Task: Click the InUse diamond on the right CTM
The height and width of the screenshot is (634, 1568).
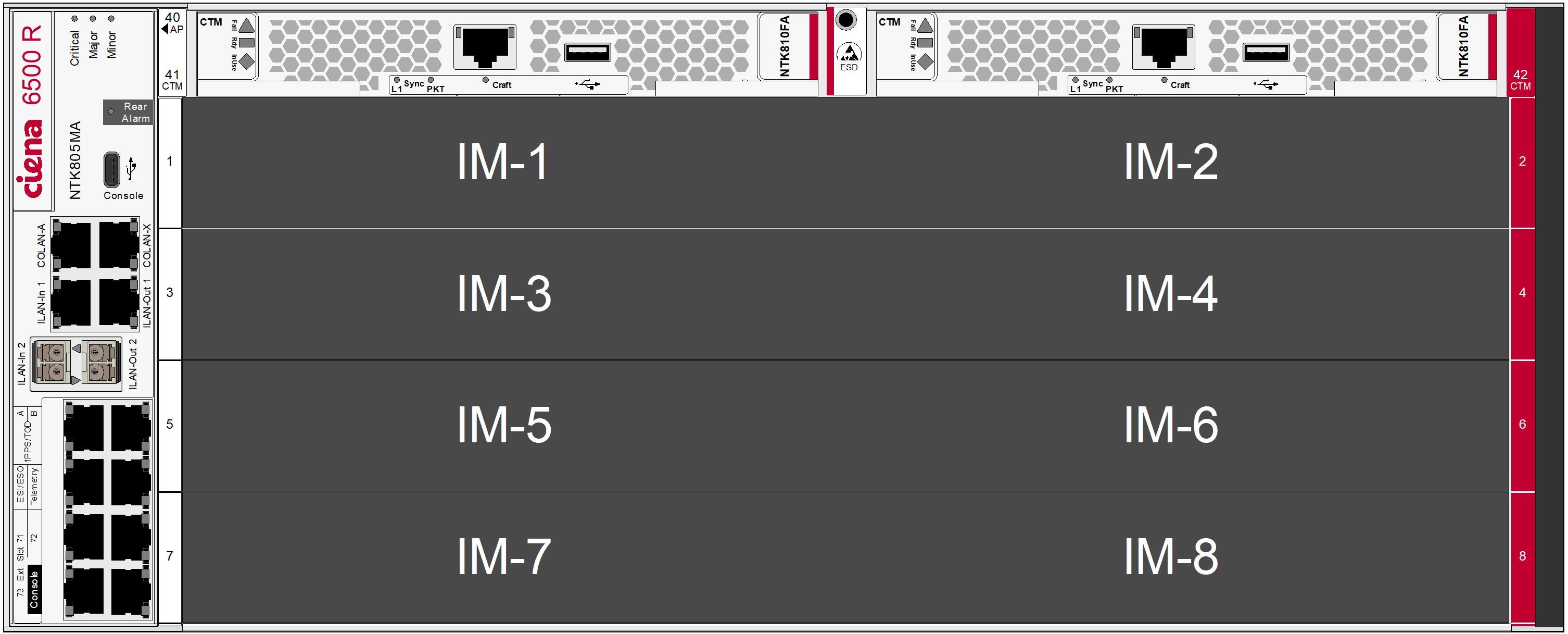Action: coord(925,61)
